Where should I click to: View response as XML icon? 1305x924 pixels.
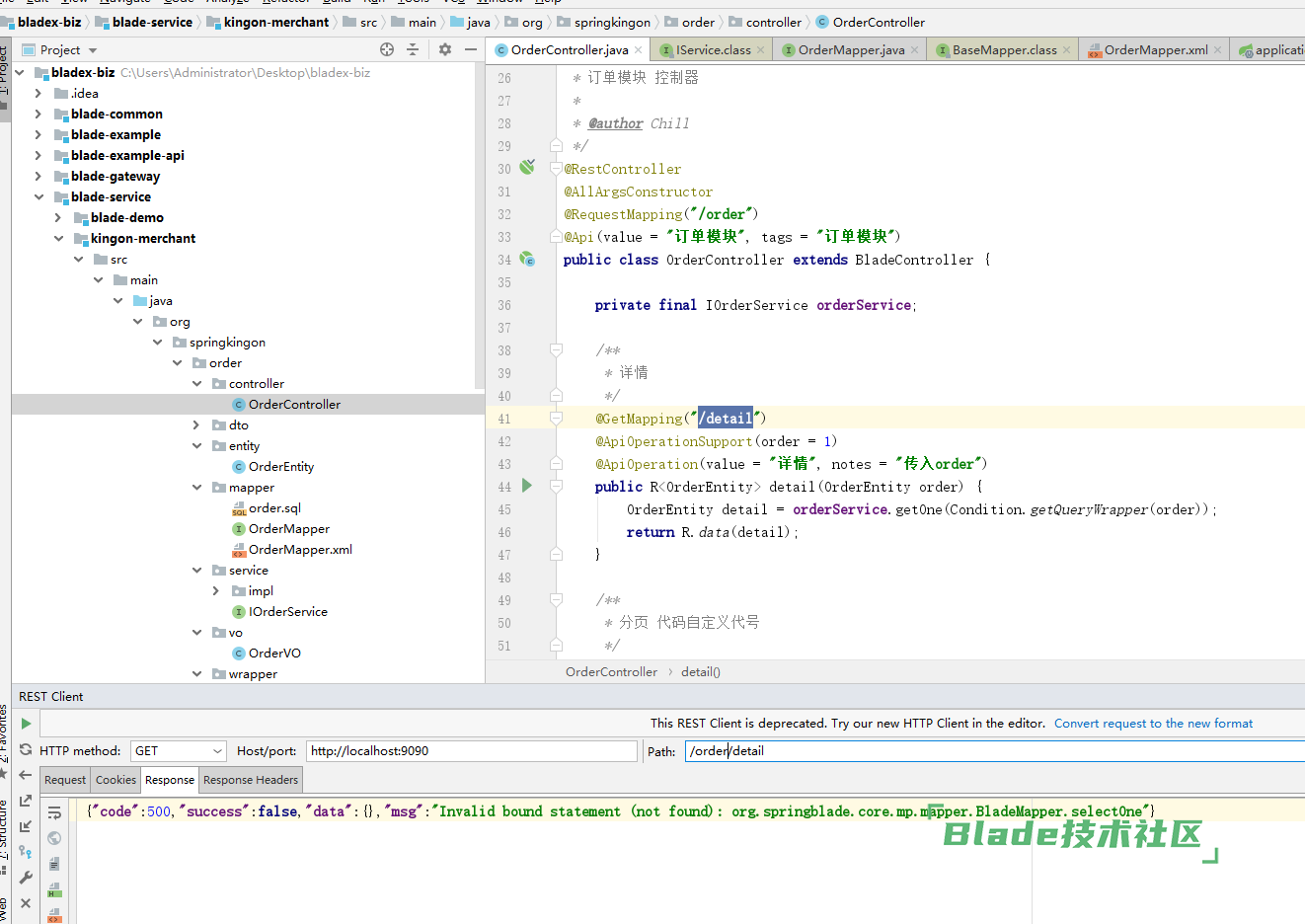54,914
